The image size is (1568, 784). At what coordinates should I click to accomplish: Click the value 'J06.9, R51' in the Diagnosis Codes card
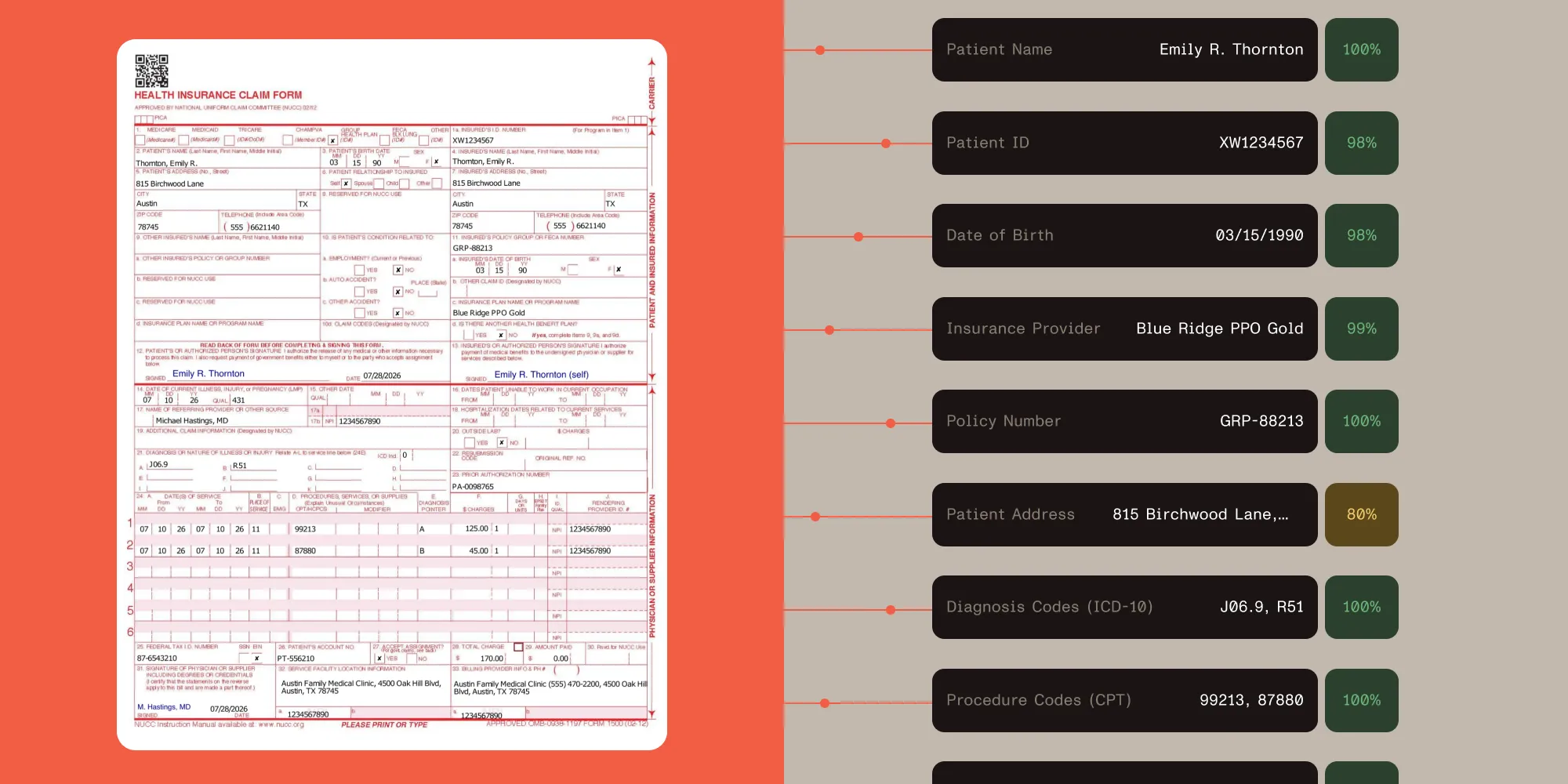1261,607
